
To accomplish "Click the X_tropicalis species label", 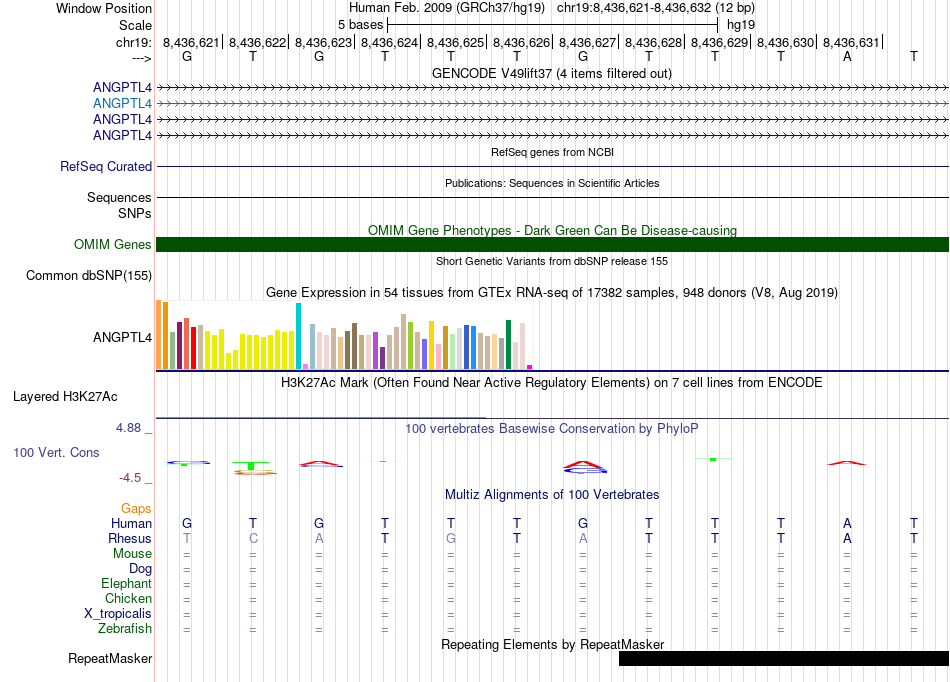I will tap(118, 614).
